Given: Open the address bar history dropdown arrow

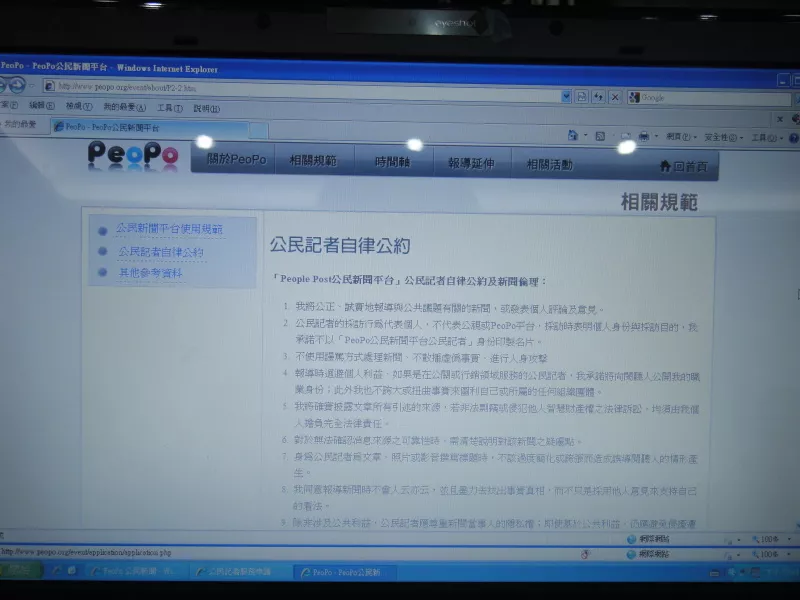Looking at the screenshot, I should click(x=566, y=96).
